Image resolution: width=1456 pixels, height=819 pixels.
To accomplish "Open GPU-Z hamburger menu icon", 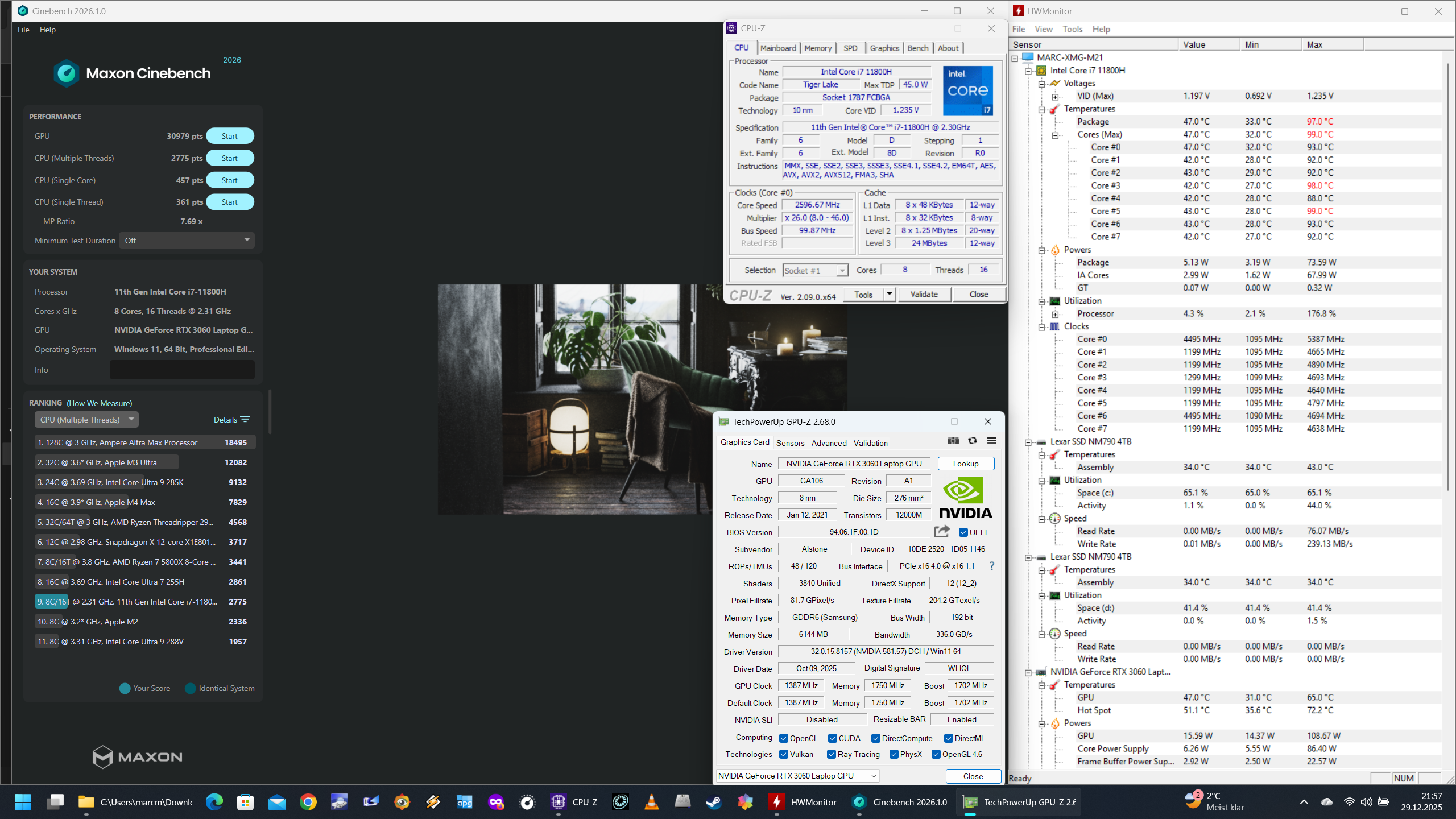I will coord(992,441).
